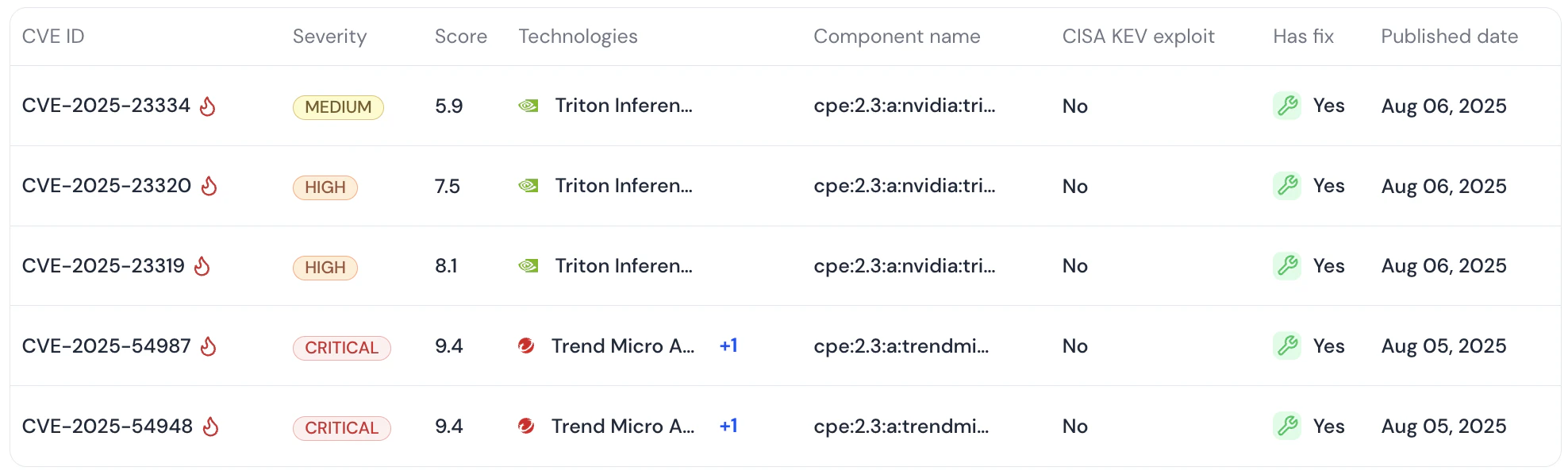Open CVE-2025-54987 details link

(106, 346)
